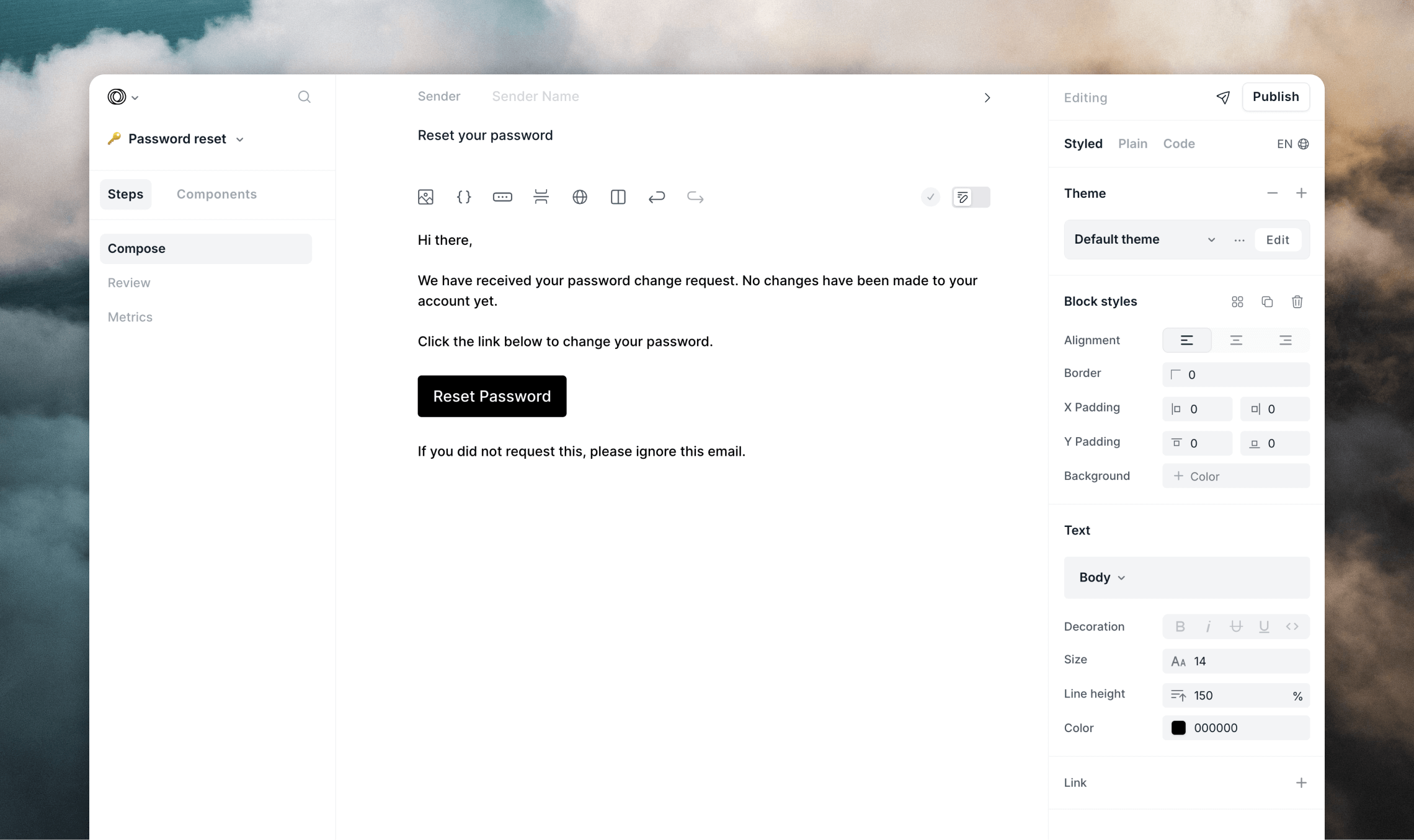Toggle bold text decoration

(1180, 627)
